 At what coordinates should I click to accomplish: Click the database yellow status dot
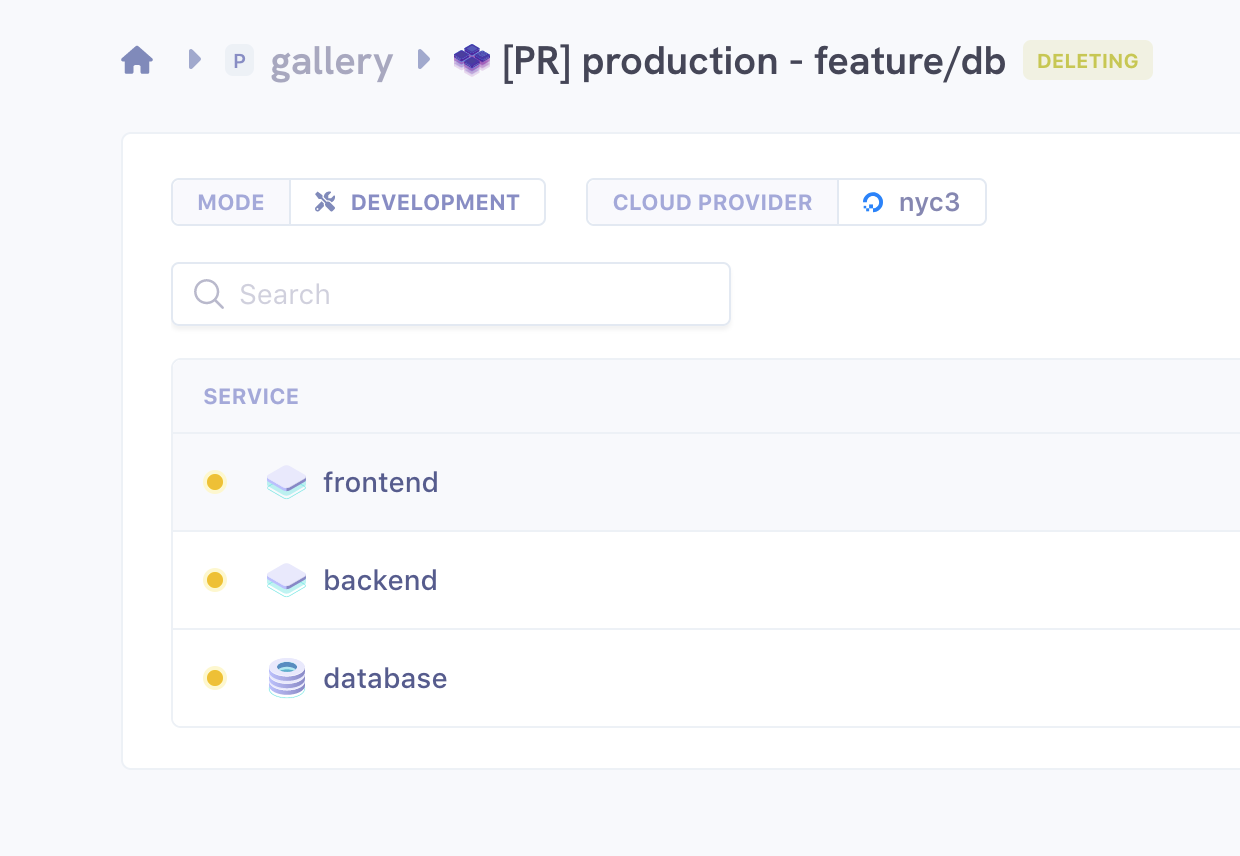(214, 678)
